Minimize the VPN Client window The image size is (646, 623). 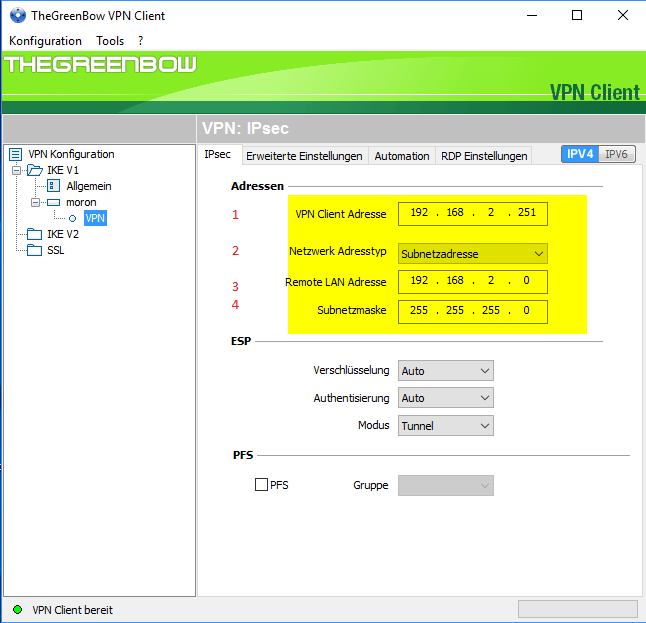point(532,15)
